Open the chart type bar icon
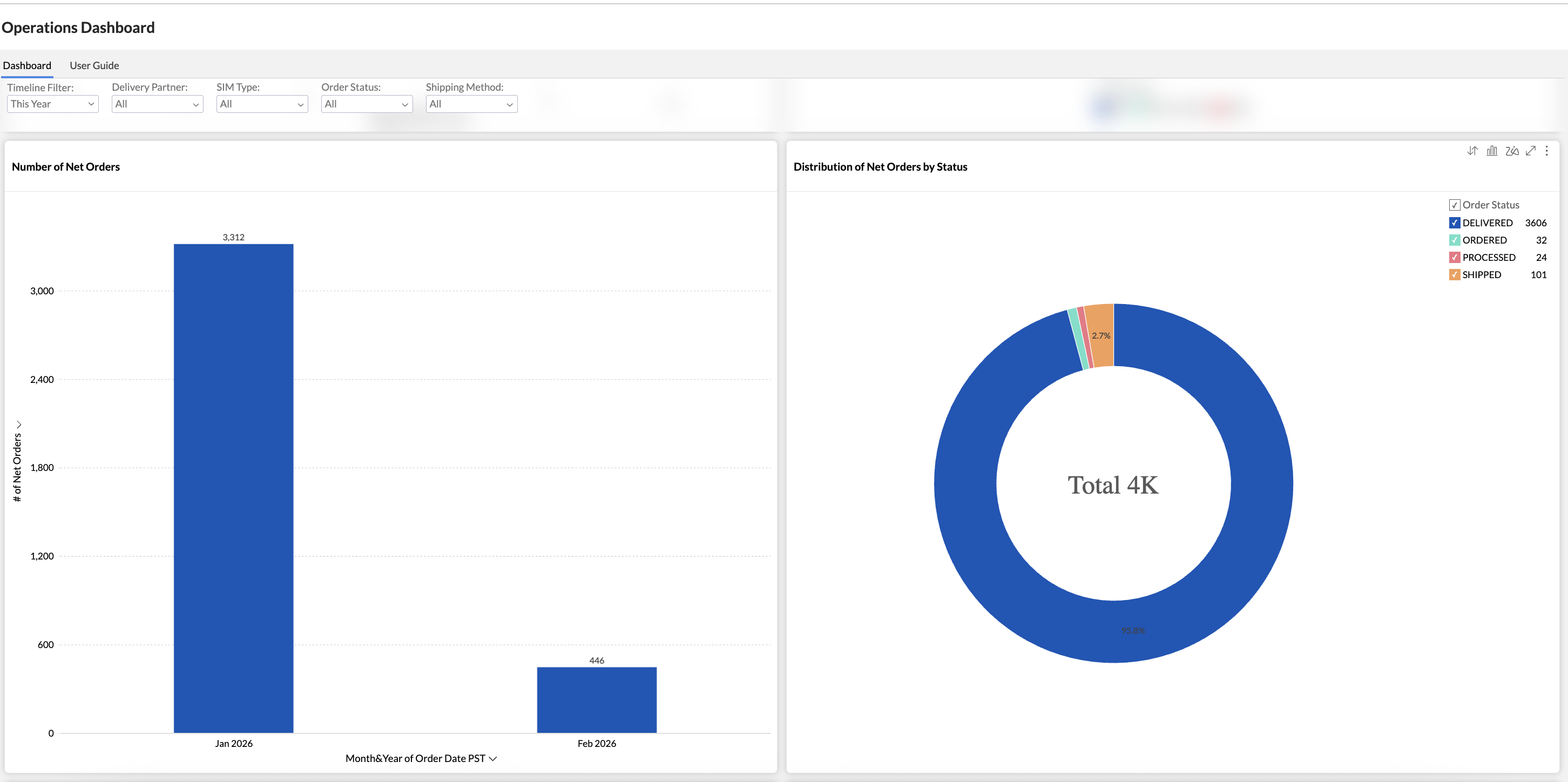Image resolution: width=1568 pixels, height=782 pixels. point(1491,151)
